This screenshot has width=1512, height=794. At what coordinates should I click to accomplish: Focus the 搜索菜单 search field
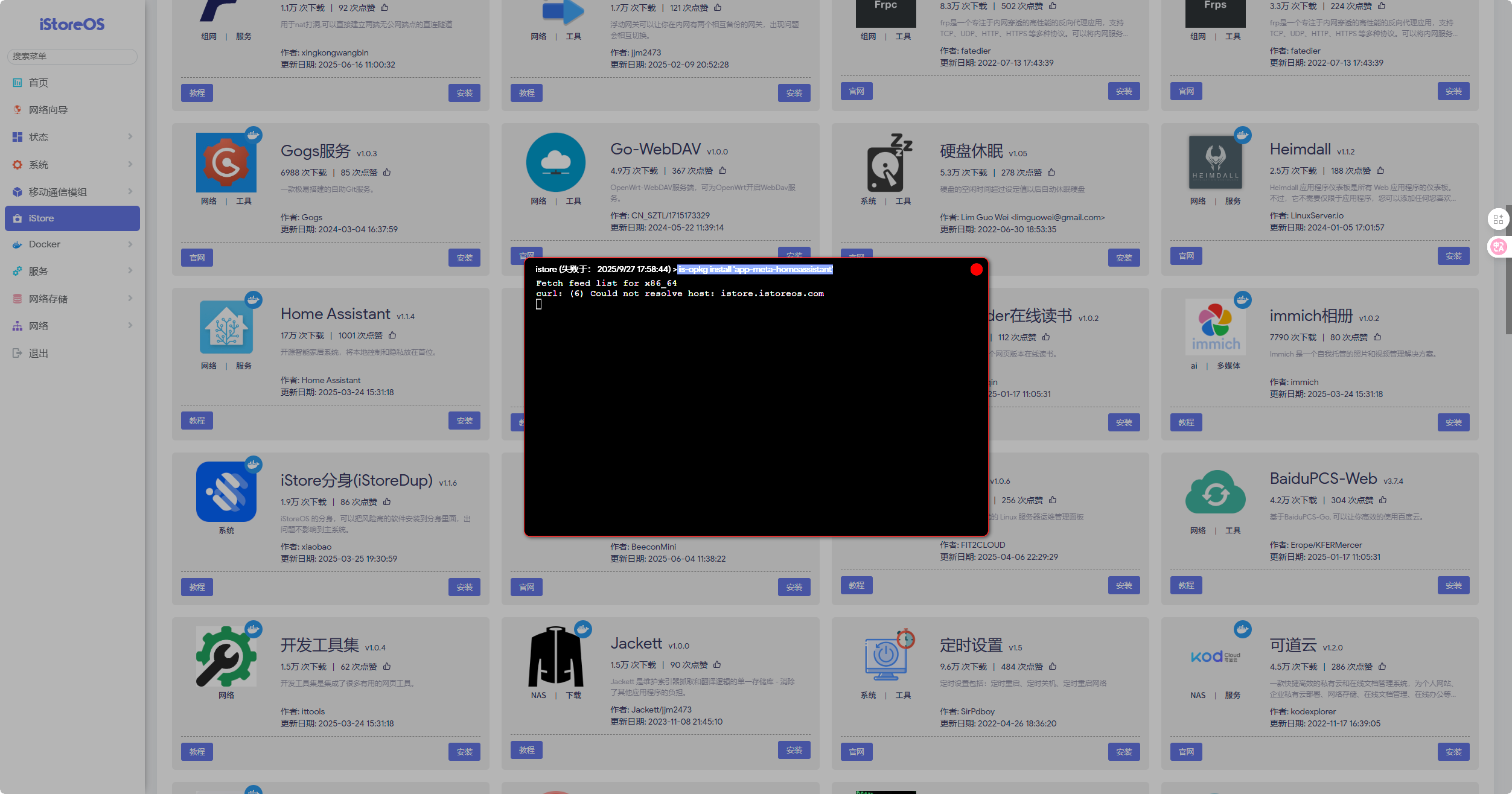tap(72, 56)
